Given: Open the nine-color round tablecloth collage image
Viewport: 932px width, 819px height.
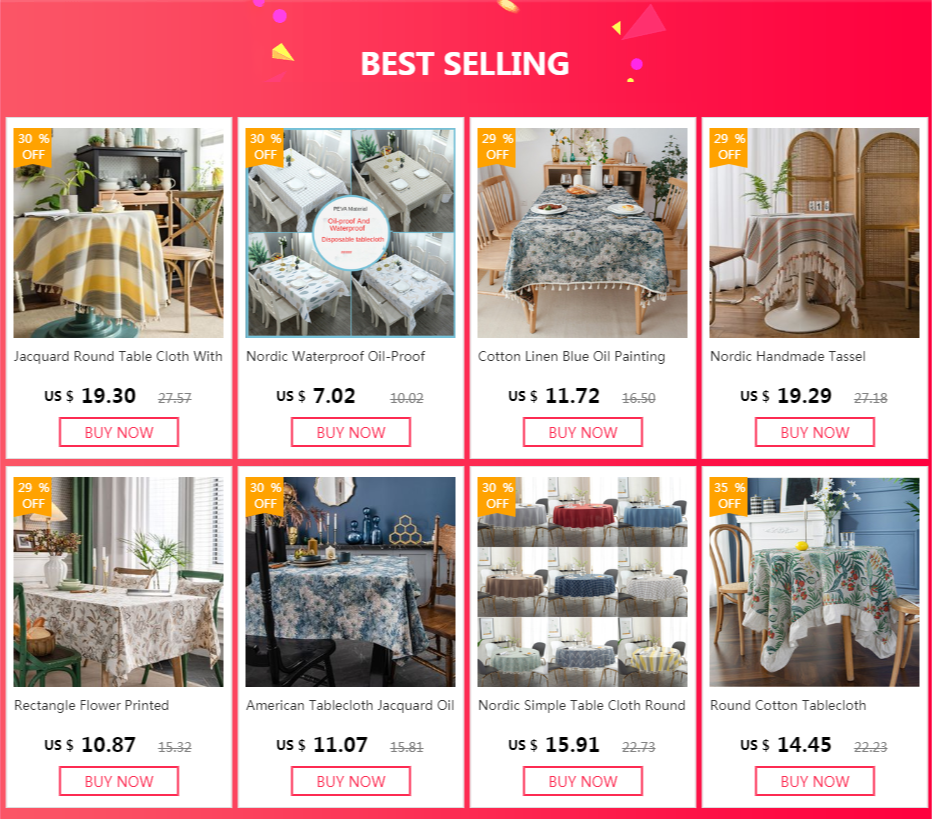Looking at the screenshot, I should pos(582,582).
